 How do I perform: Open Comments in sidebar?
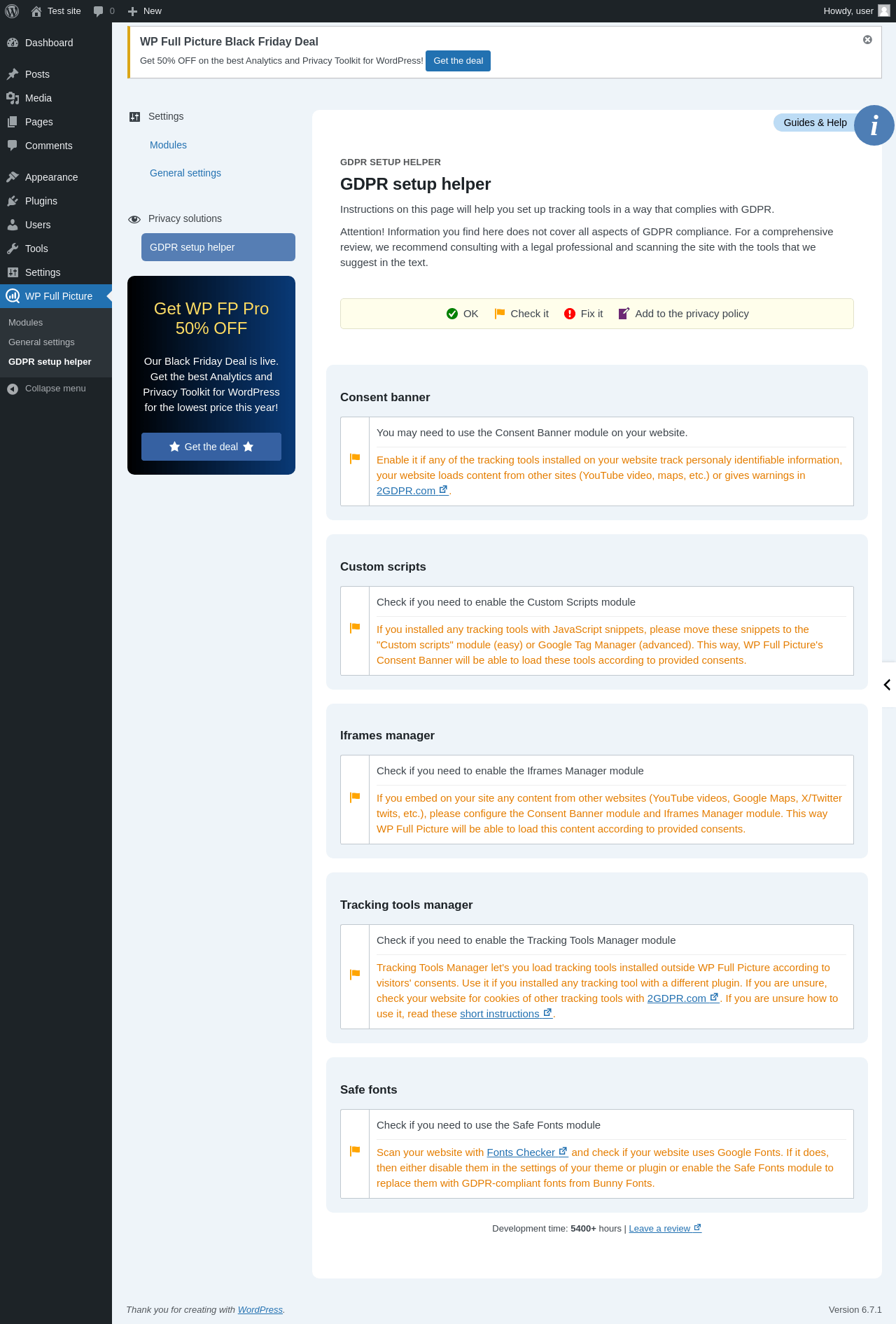56,146
